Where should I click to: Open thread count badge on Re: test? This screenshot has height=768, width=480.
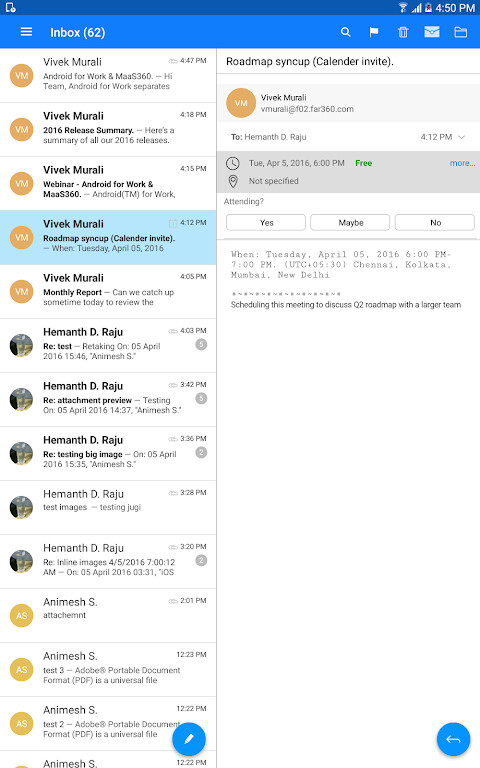(x=201, y=344)
